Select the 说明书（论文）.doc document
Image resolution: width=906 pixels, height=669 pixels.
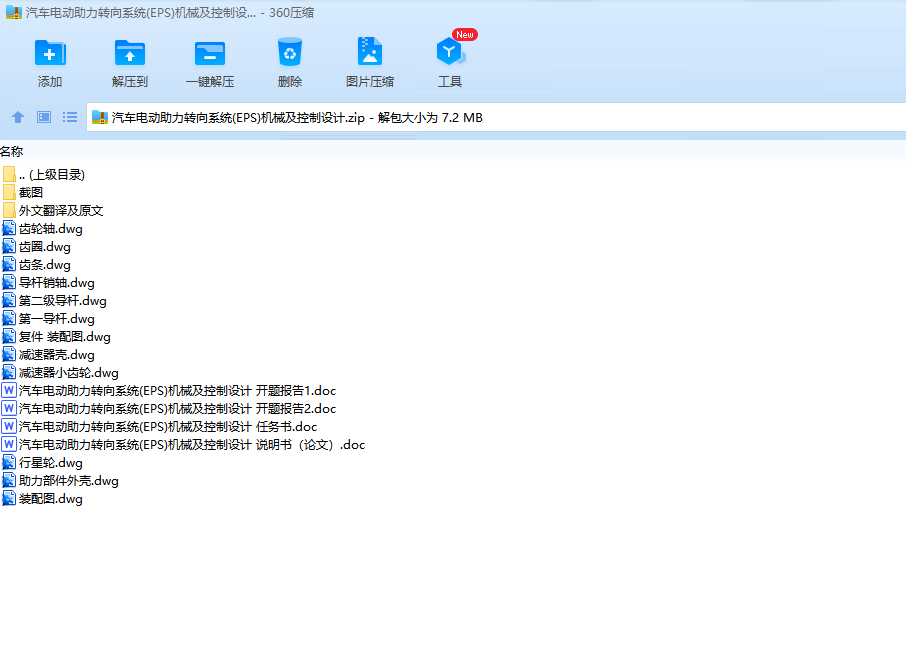(x=184, y=444)
